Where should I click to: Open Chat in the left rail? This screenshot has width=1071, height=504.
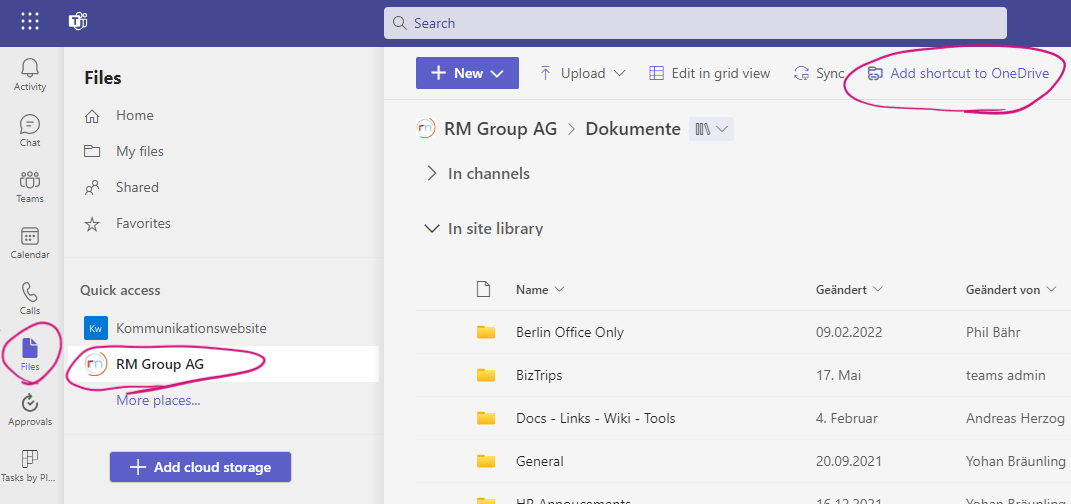pyautogui.click(x=30, y=130)
